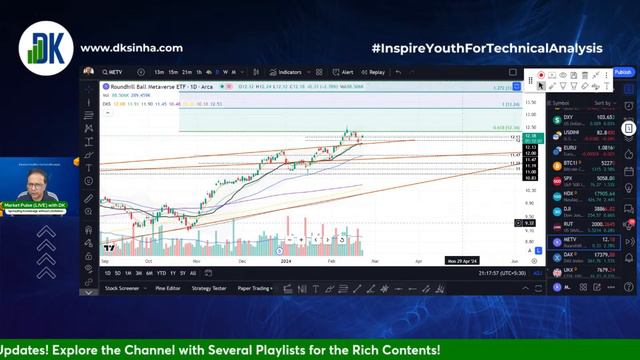Toggle the eye icon in overlay toolbar
This screenshot has height=360, width=640.
pos(563,75)
